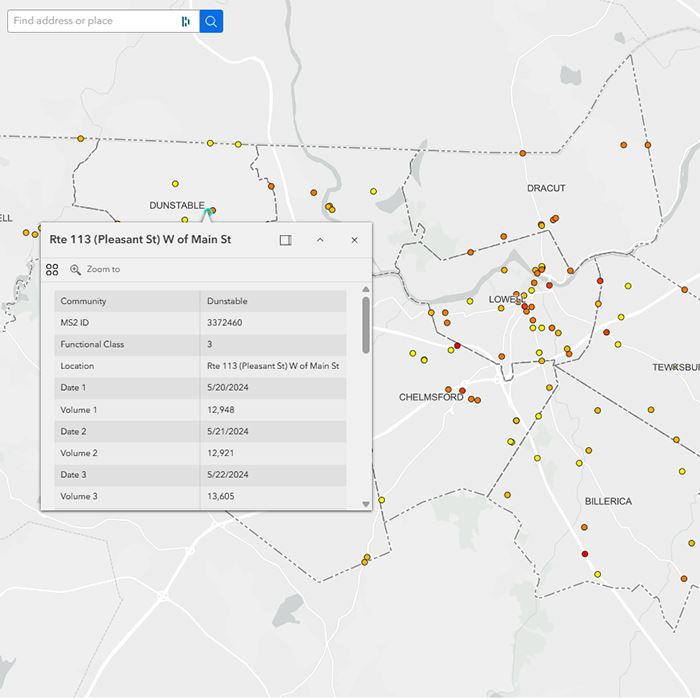Click the CHELMSFORD town label

coord(431,397)
